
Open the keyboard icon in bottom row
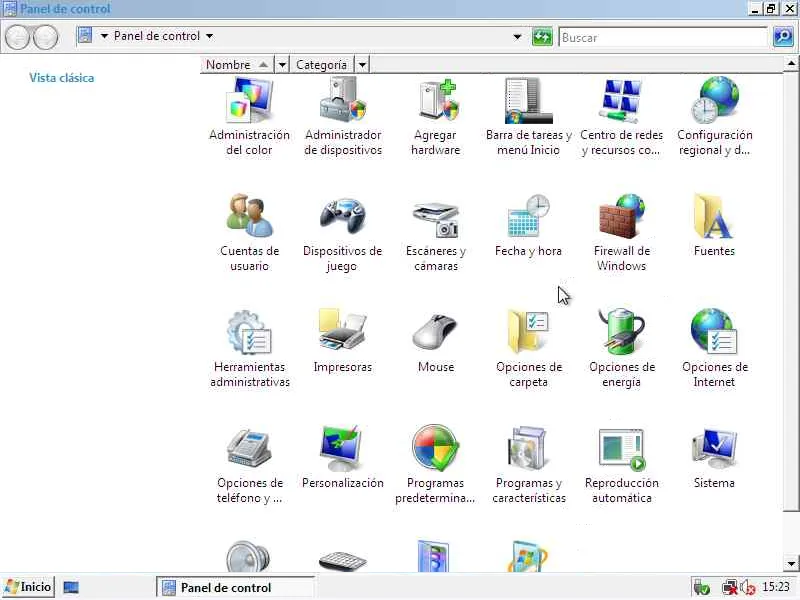342,561
